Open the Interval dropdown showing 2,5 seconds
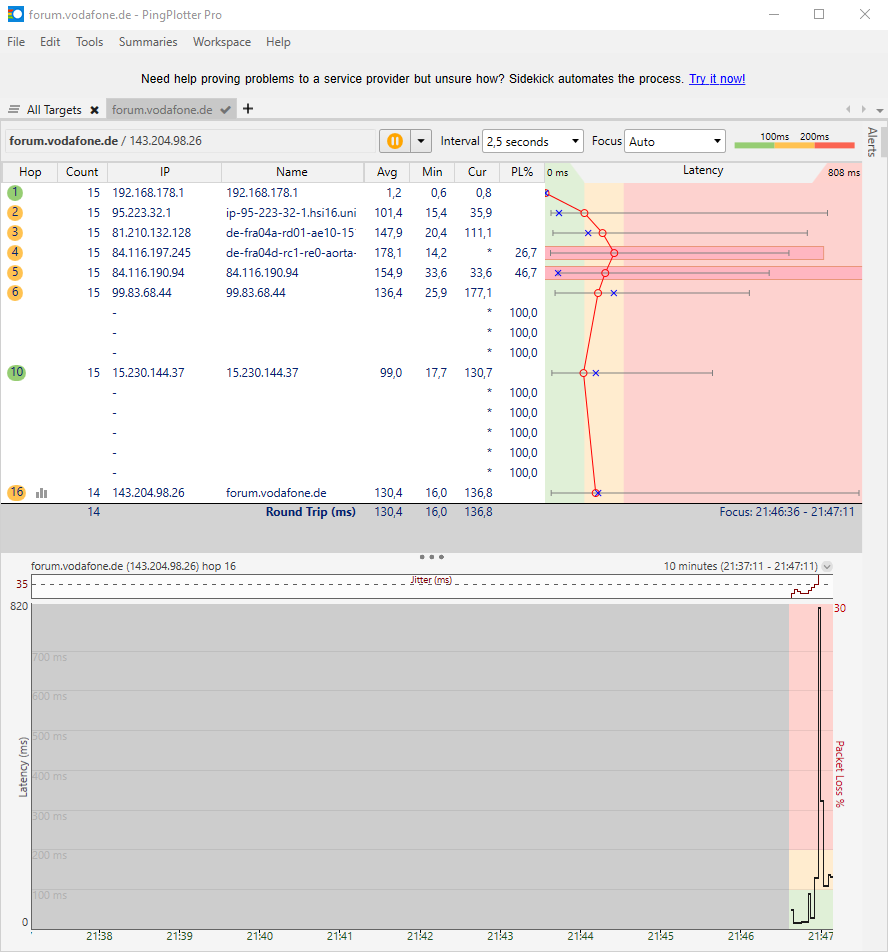The image size is (888, 952). (x=533, y=141)
